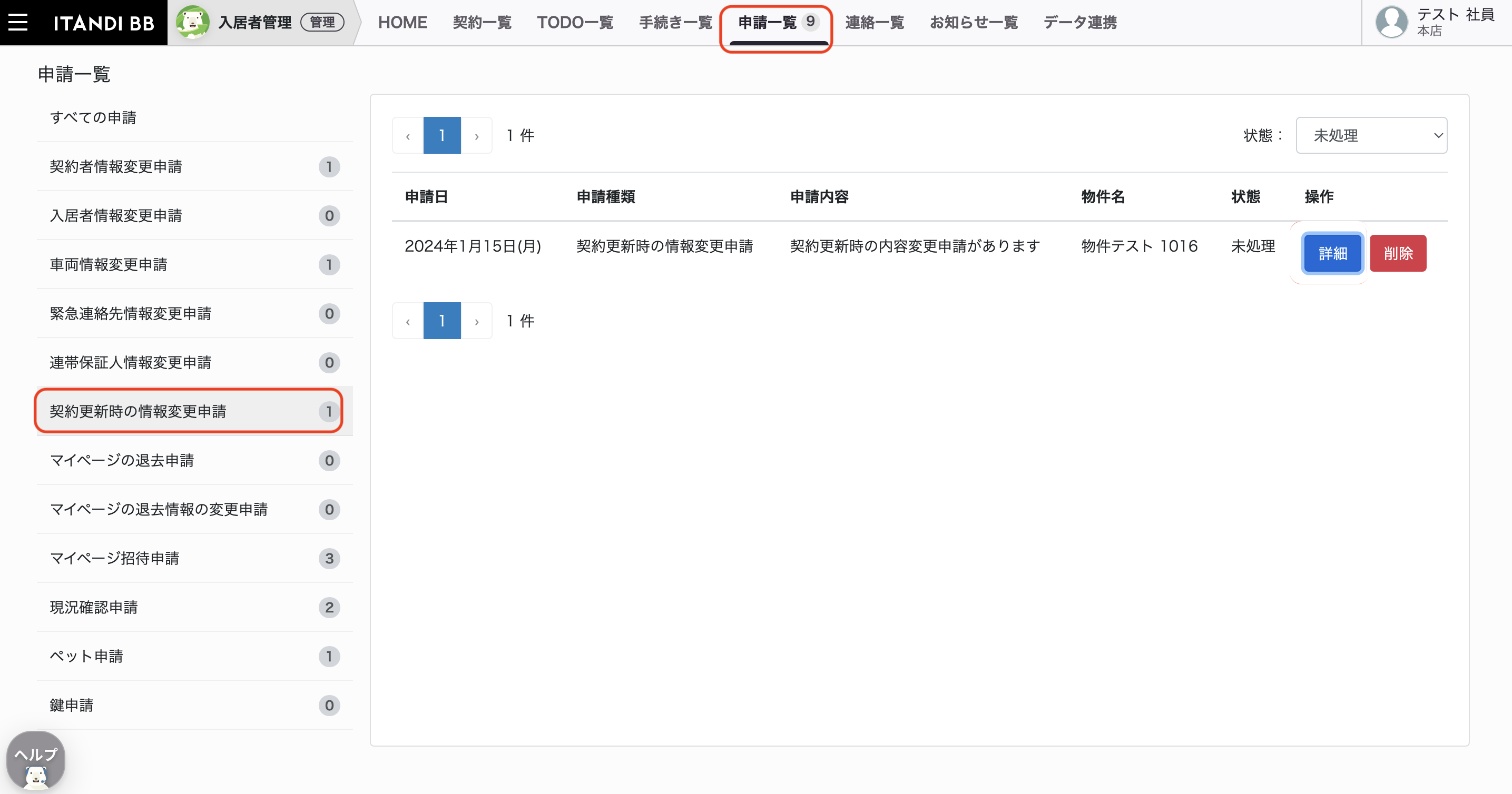Click the 物件名 column header
The height and width of the screenshot is (794, 1512).
(x=1103, y=196)
